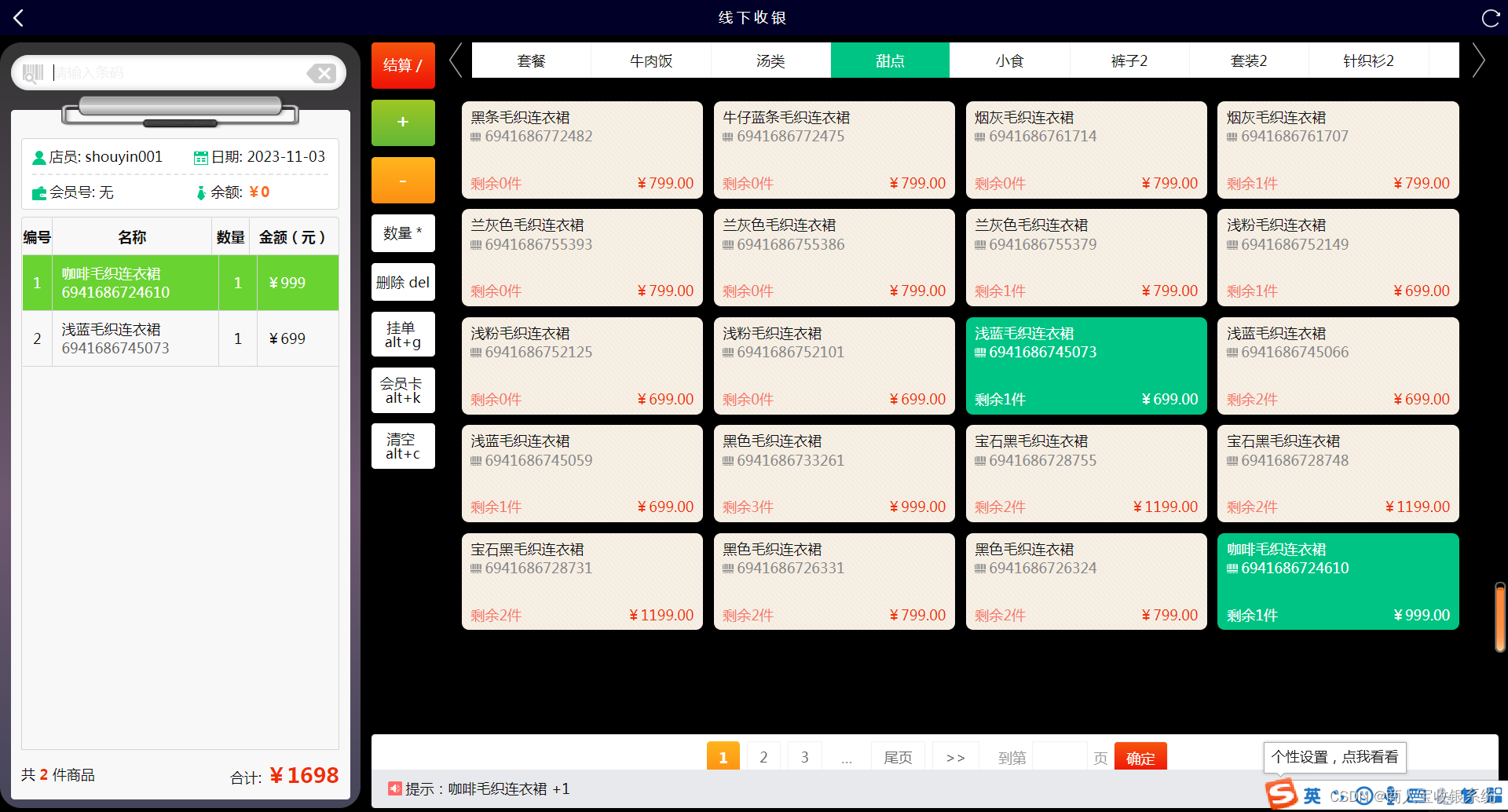Screen dimensions: 1508x812
Task: Confirm page jump with 确定 button
Action: pyautogui.click(x=1140, y=756)
